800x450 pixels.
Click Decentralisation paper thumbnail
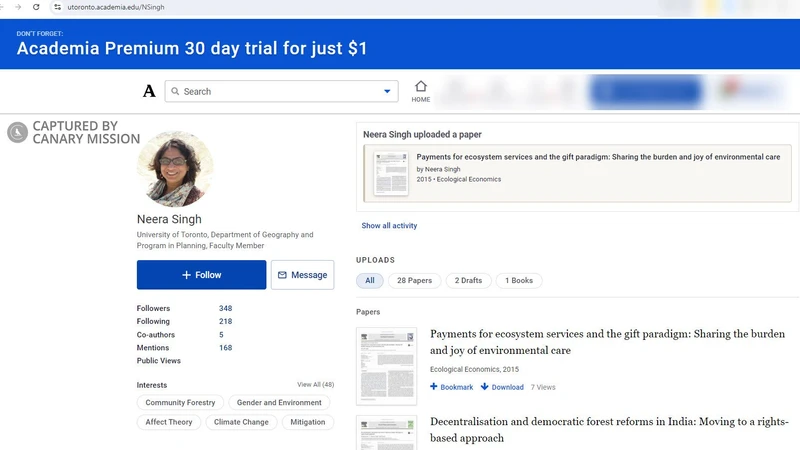click(386, 433)
